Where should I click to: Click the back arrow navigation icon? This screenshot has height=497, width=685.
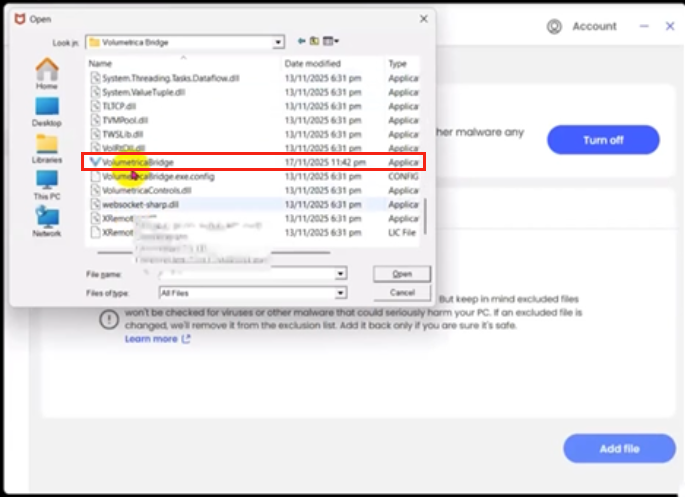pos(300,41)
